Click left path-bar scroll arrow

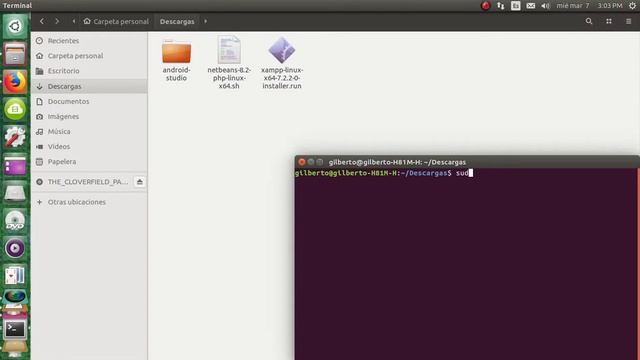pyautogui.click(x=73, y=21)
